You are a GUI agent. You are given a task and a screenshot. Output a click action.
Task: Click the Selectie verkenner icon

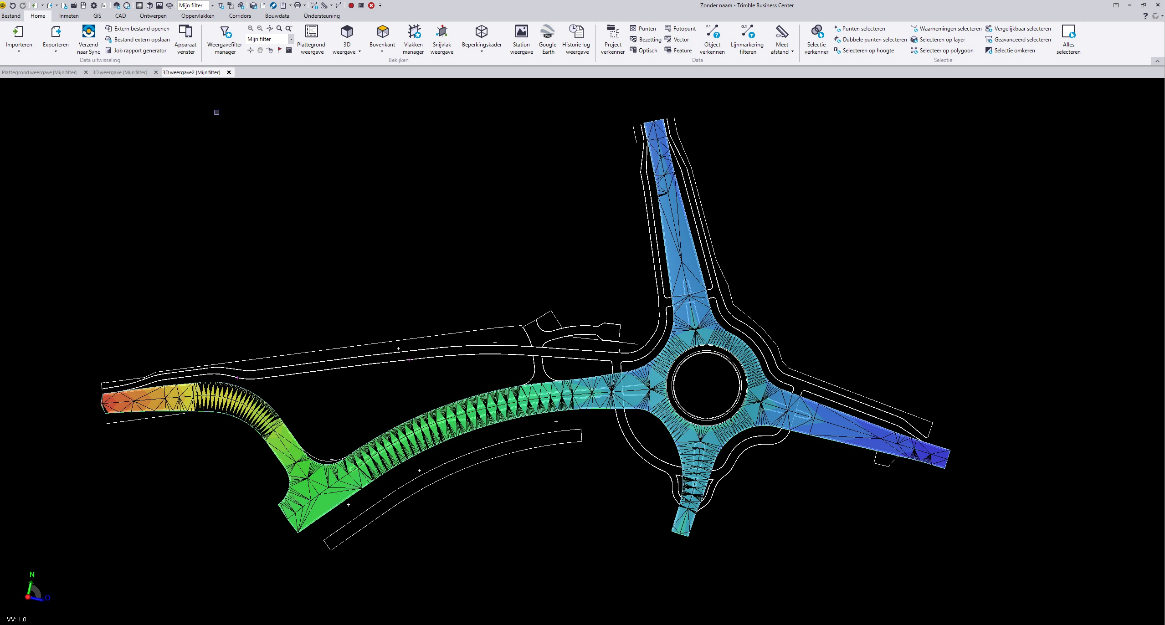(x=816, y=33)
